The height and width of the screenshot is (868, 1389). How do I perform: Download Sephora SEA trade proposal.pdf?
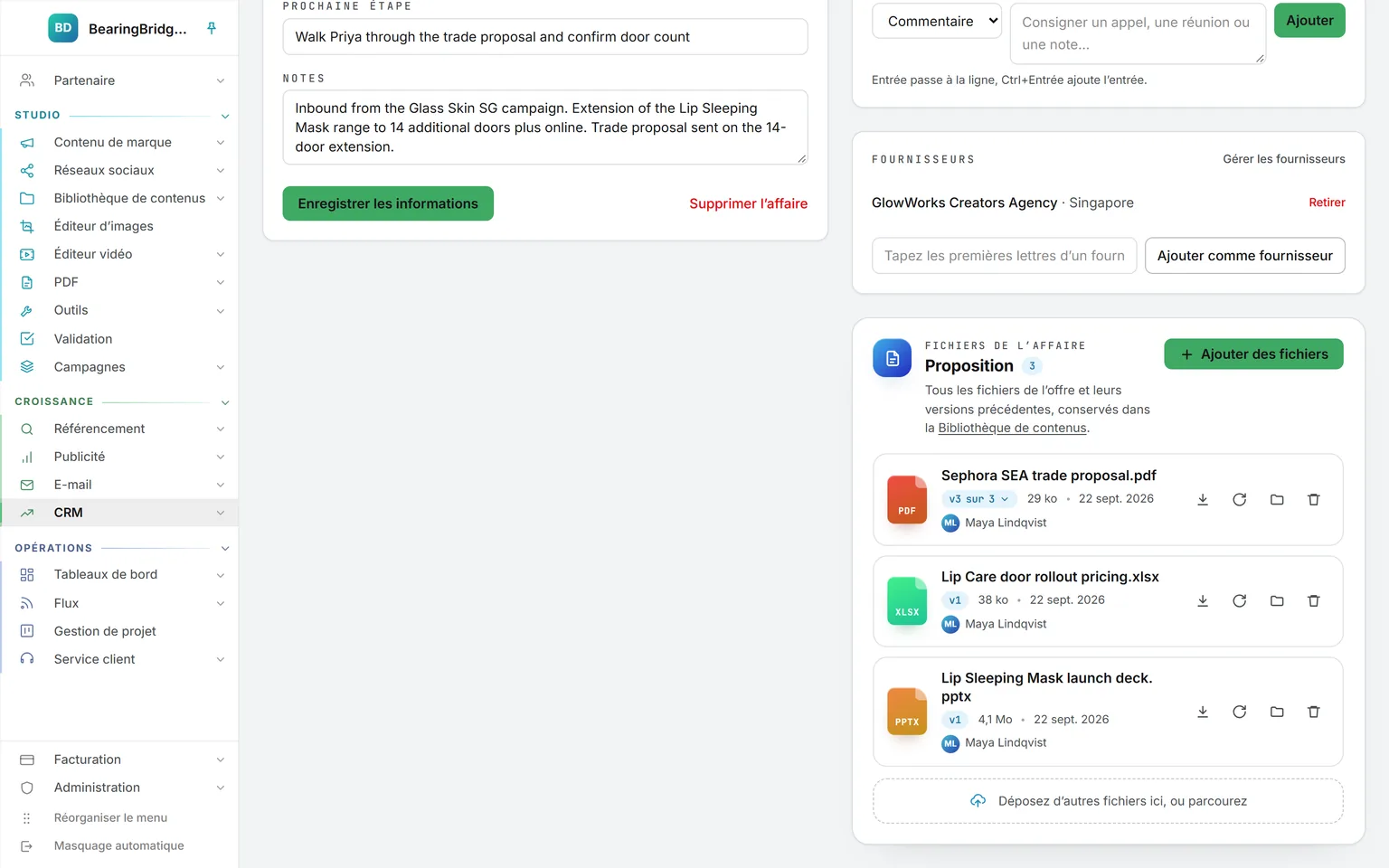tap(1203, 500)
